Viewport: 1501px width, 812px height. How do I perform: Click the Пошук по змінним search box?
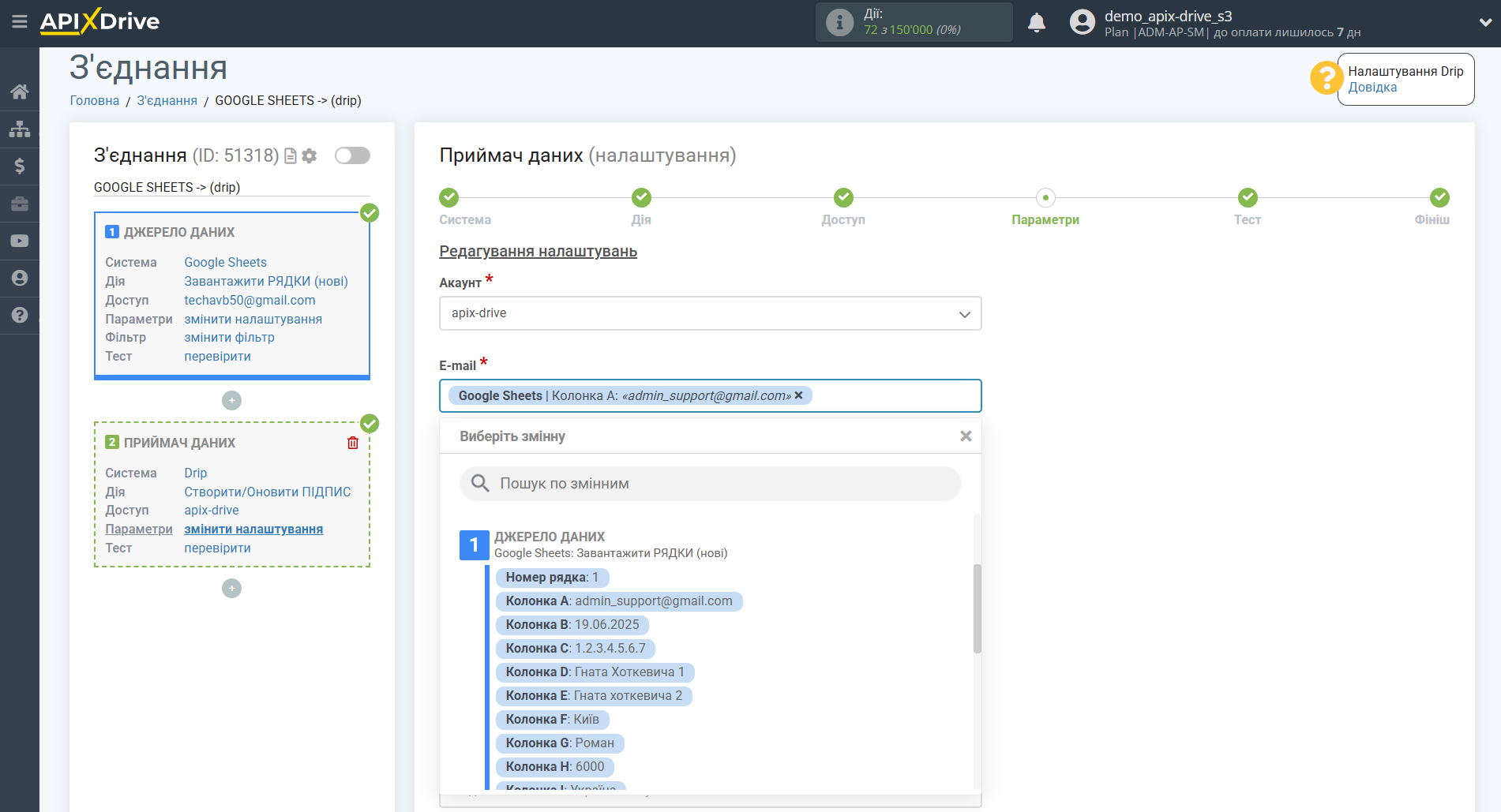[710, 484]
